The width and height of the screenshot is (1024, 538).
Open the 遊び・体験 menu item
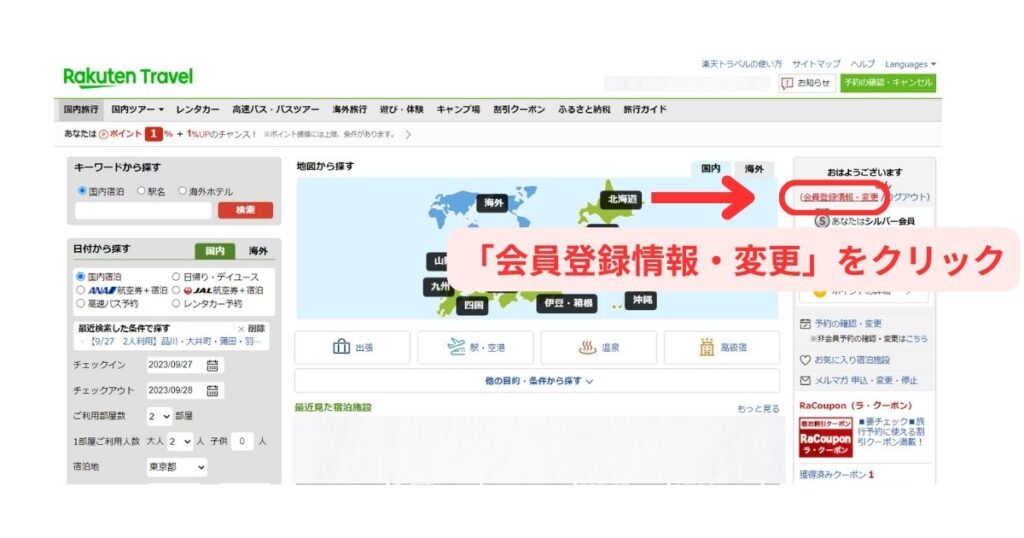[x=402, y=110]
